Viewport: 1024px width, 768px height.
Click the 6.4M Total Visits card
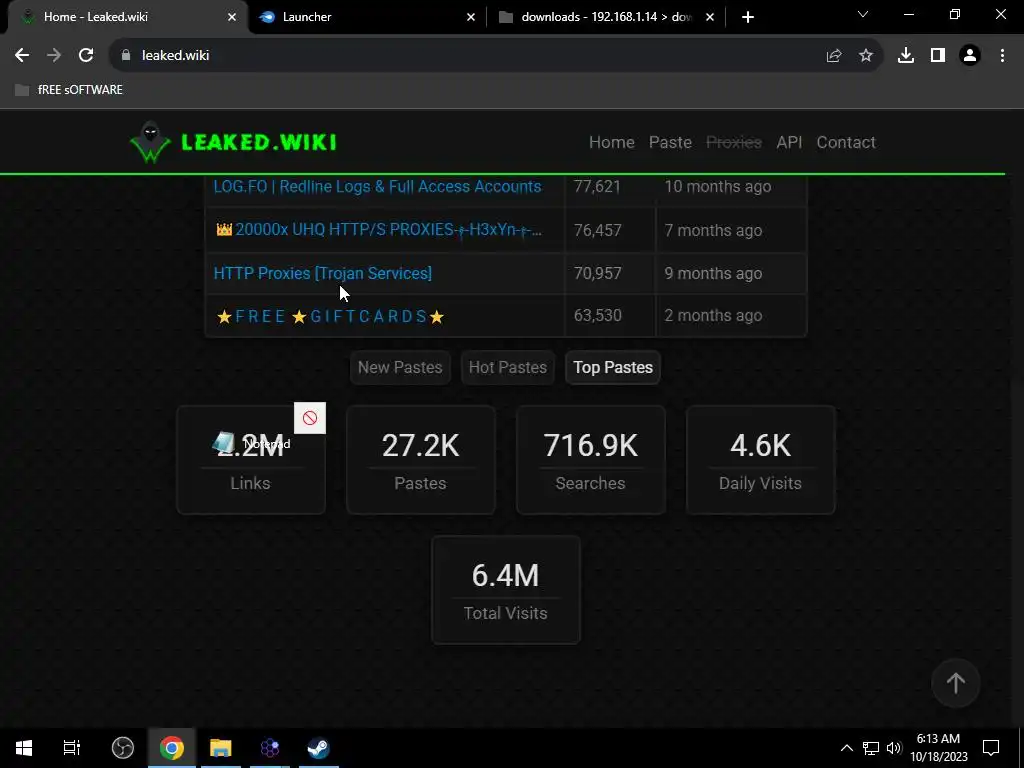coord(505,590)
